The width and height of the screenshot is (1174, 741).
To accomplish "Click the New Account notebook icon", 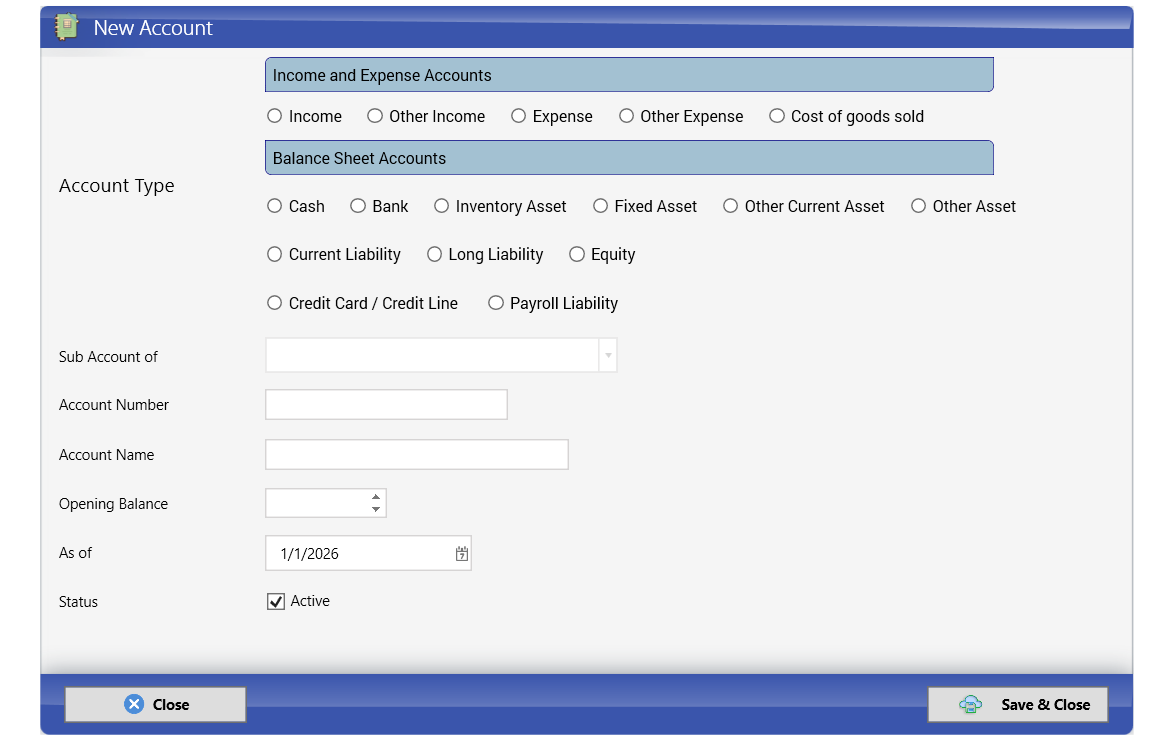I will (x=67, y=27).
